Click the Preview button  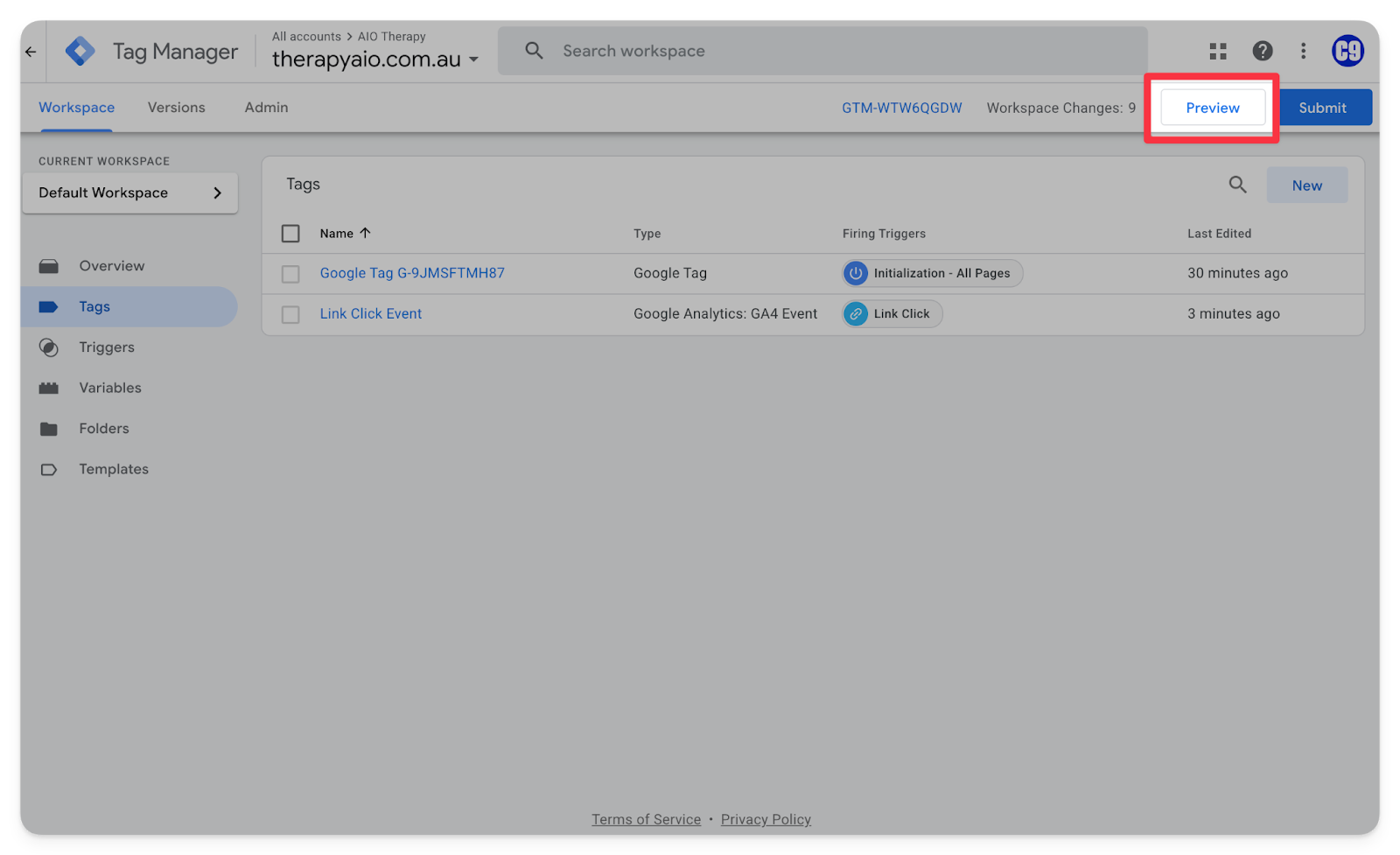1212,108
